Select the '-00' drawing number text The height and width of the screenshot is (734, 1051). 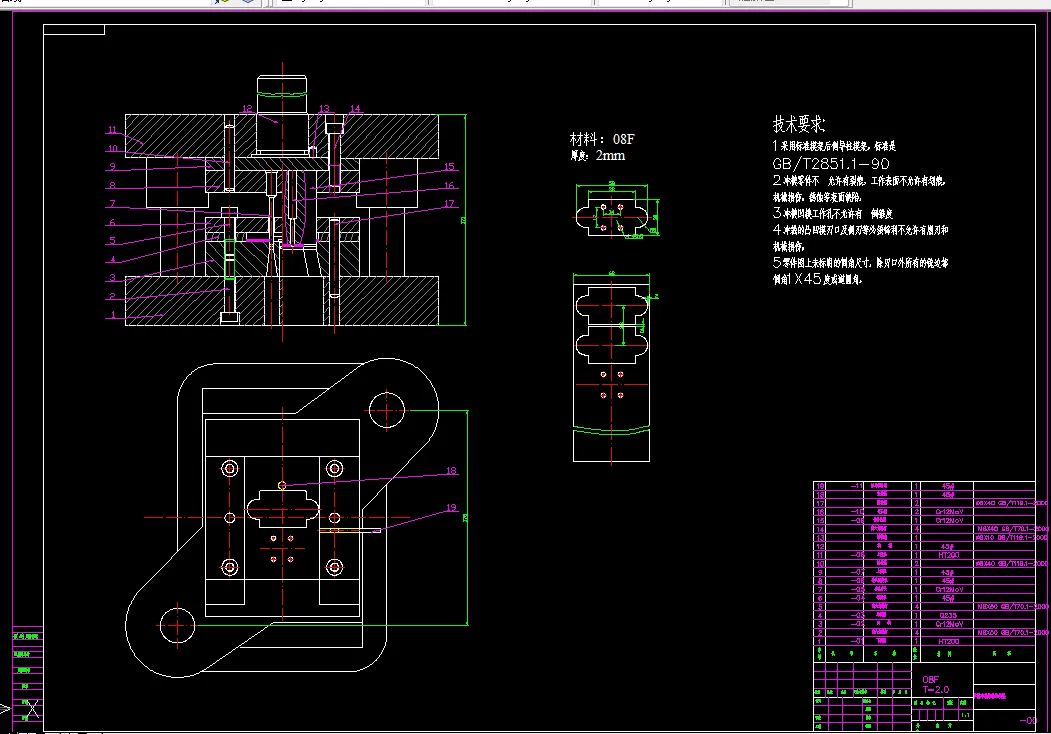click(x=1028, y=721)
